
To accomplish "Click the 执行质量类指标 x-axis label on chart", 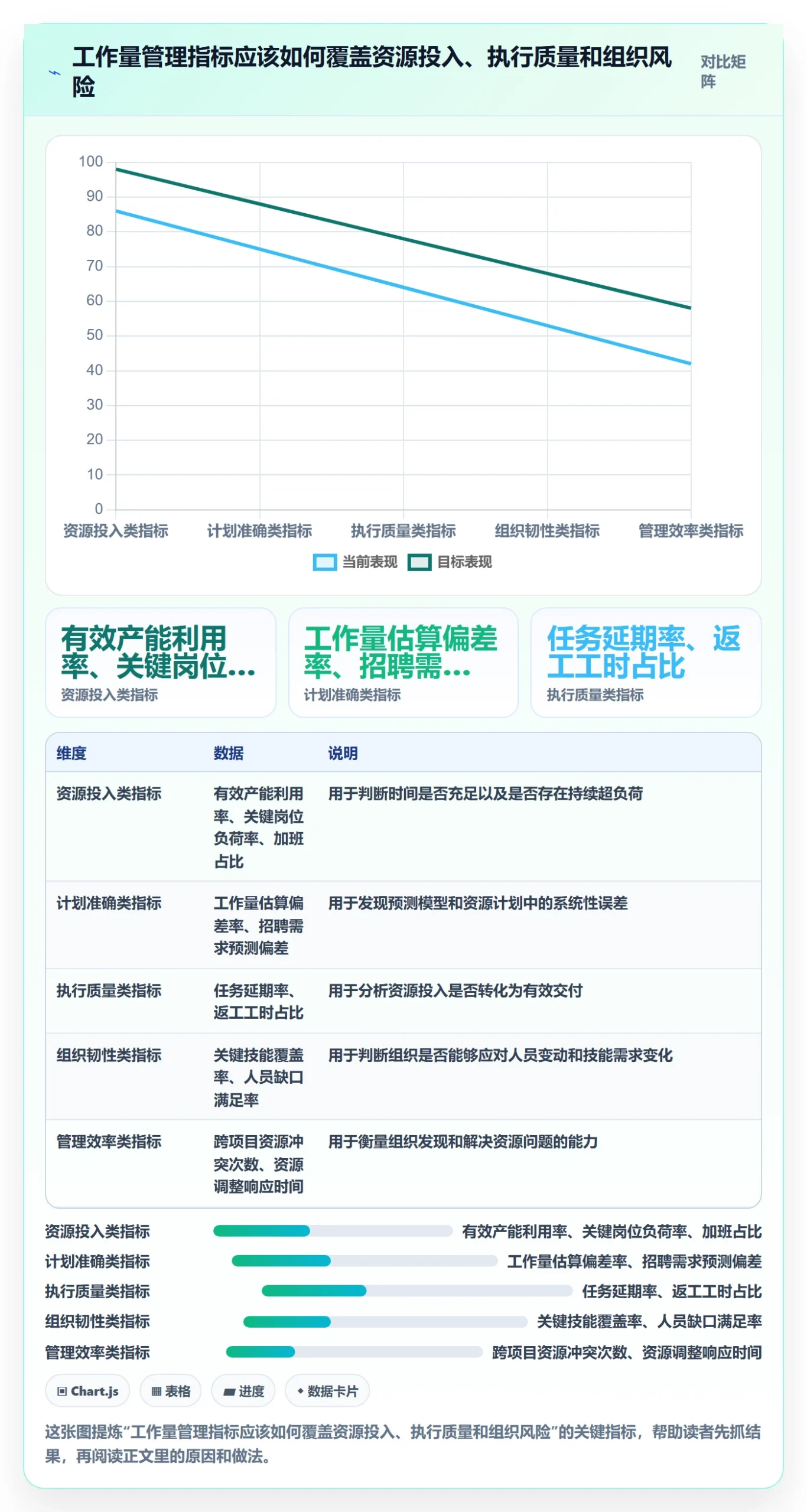I will 403,530.
